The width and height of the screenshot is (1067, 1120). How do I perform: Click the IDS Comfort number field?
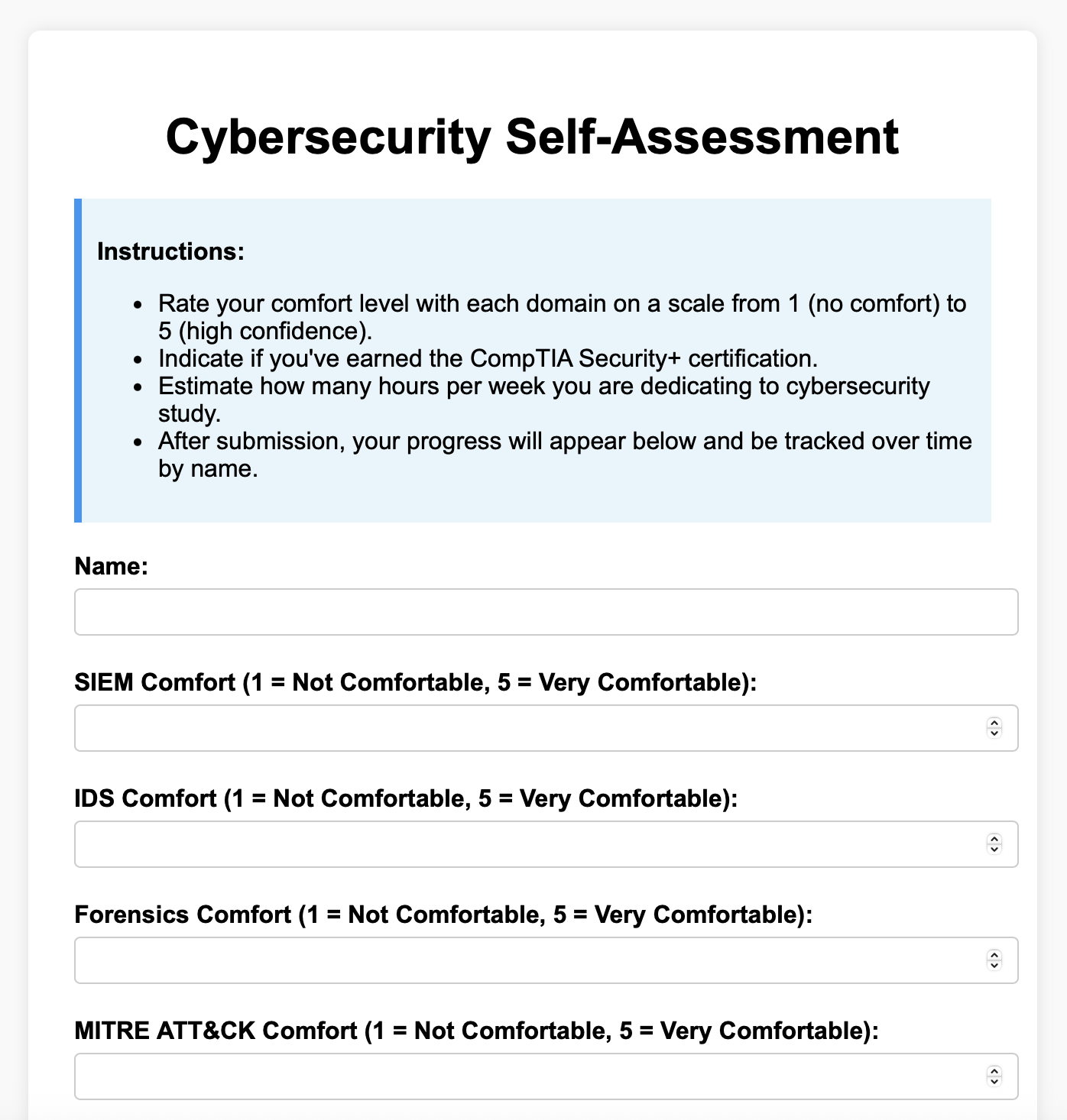527,844
